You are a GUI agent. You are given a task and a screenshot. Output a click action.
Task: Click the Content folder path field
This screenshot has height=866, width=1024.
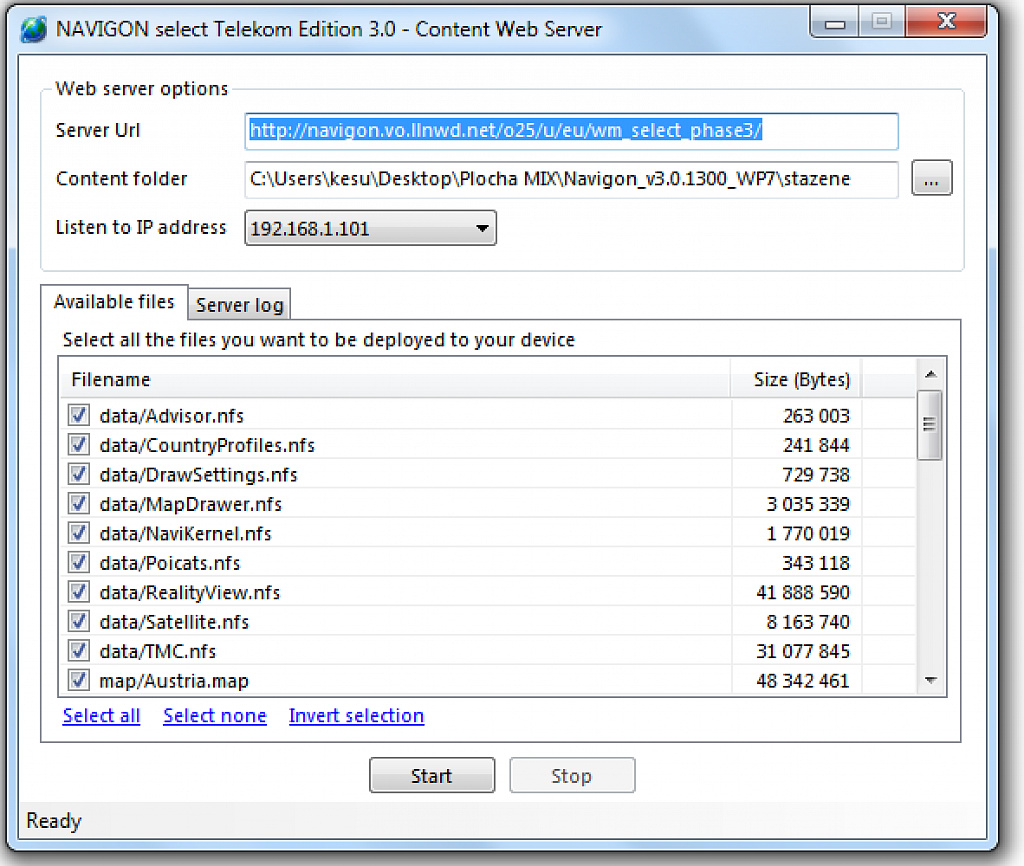coord(571,179)
